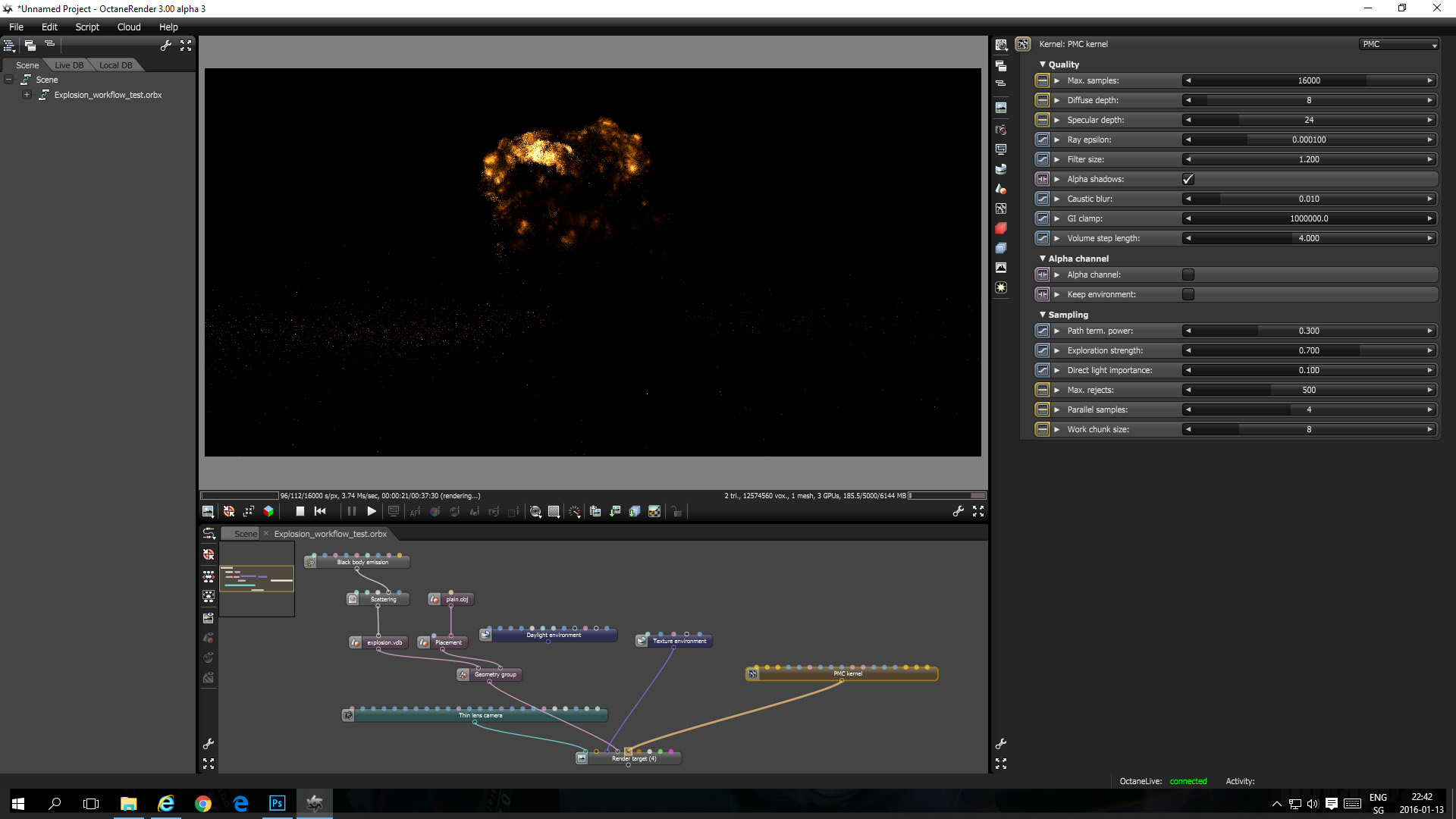
Task: Click the restart render icon
Action: [x=320, y=512]
